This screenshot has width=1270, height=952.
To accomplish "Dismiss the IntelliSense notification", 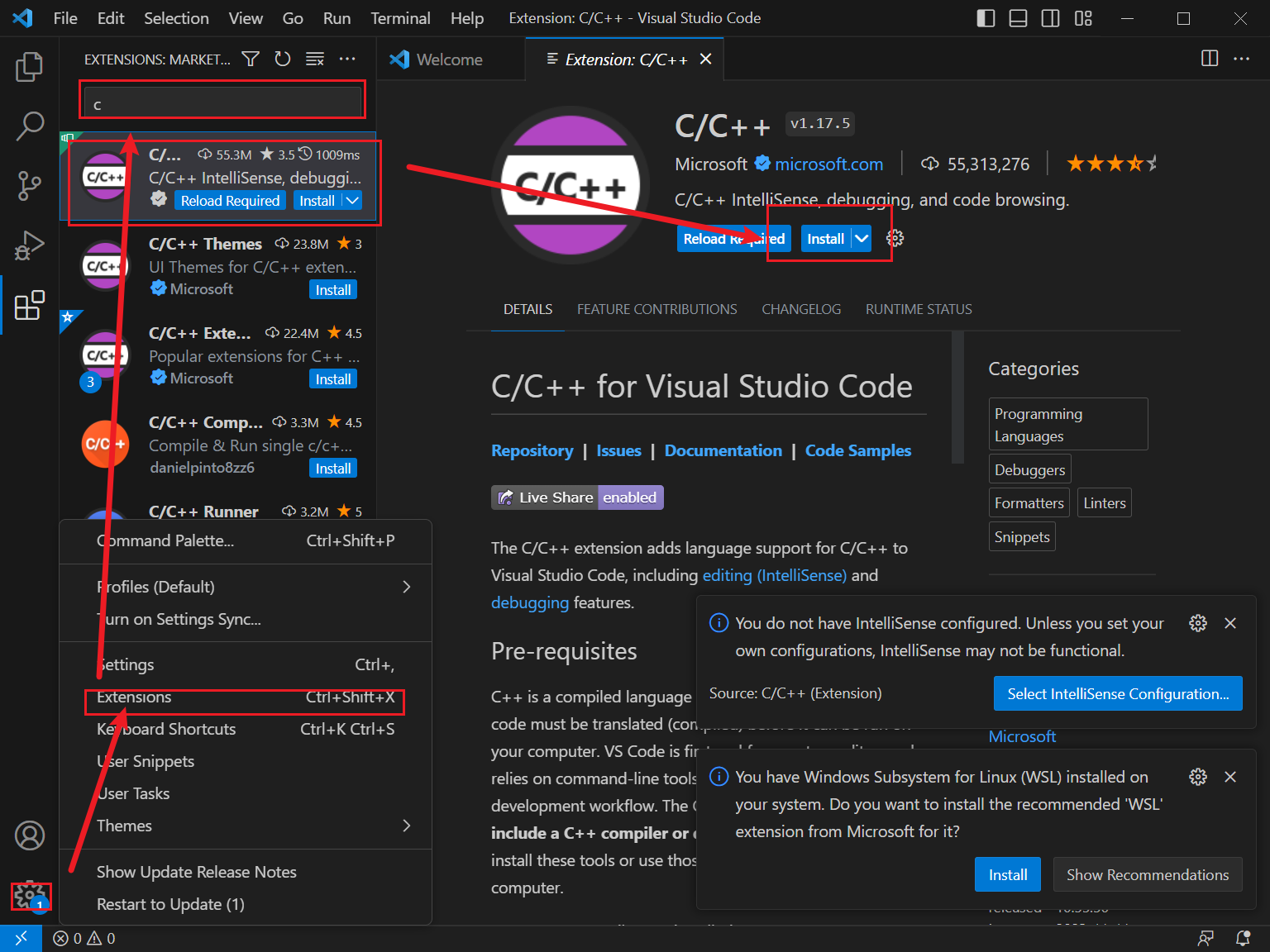I will 1230,623.
